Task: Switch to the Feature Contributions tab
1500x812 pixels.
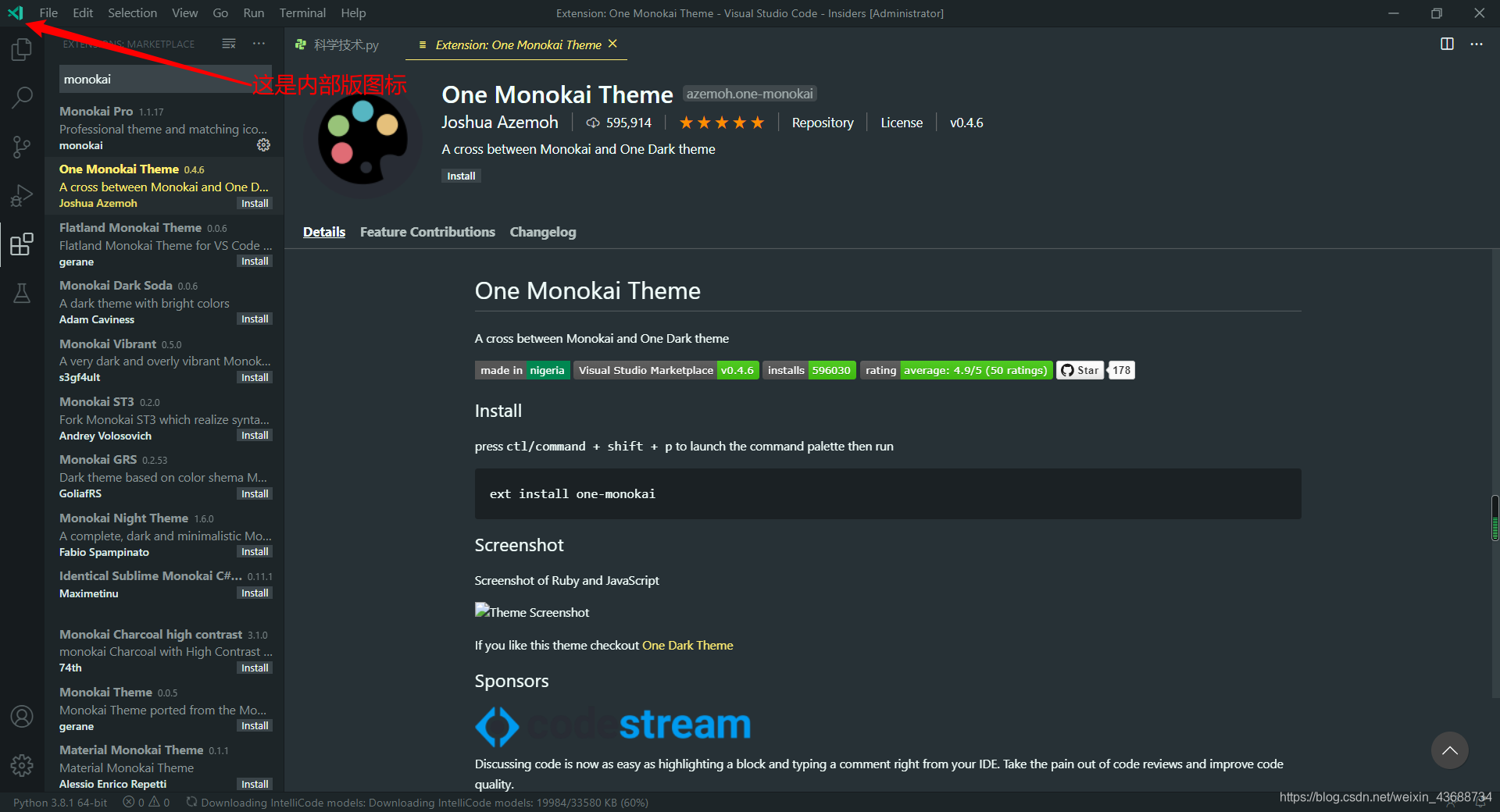Action: point(427,232)
